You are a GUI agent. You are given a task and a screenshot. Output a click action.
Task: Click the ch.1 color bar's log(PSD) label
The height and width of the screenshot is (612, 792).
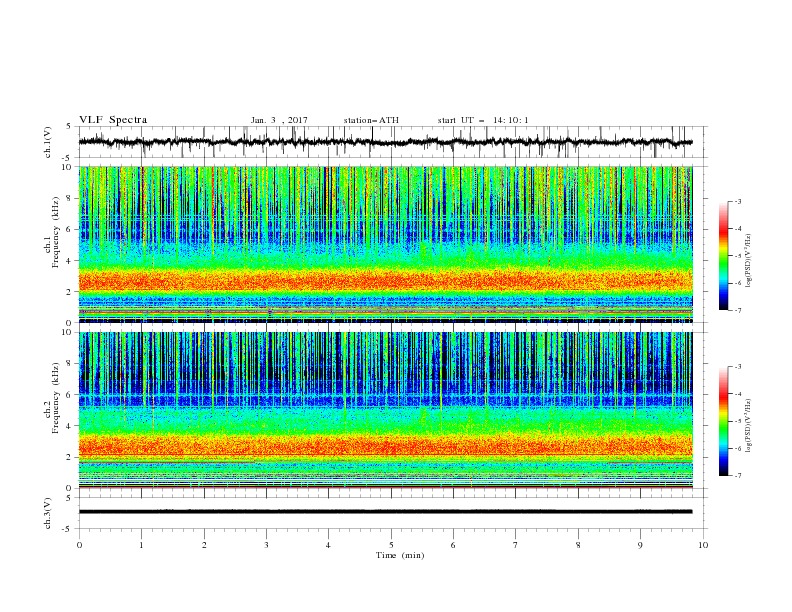pyautogui.click(x=748, y=261)
